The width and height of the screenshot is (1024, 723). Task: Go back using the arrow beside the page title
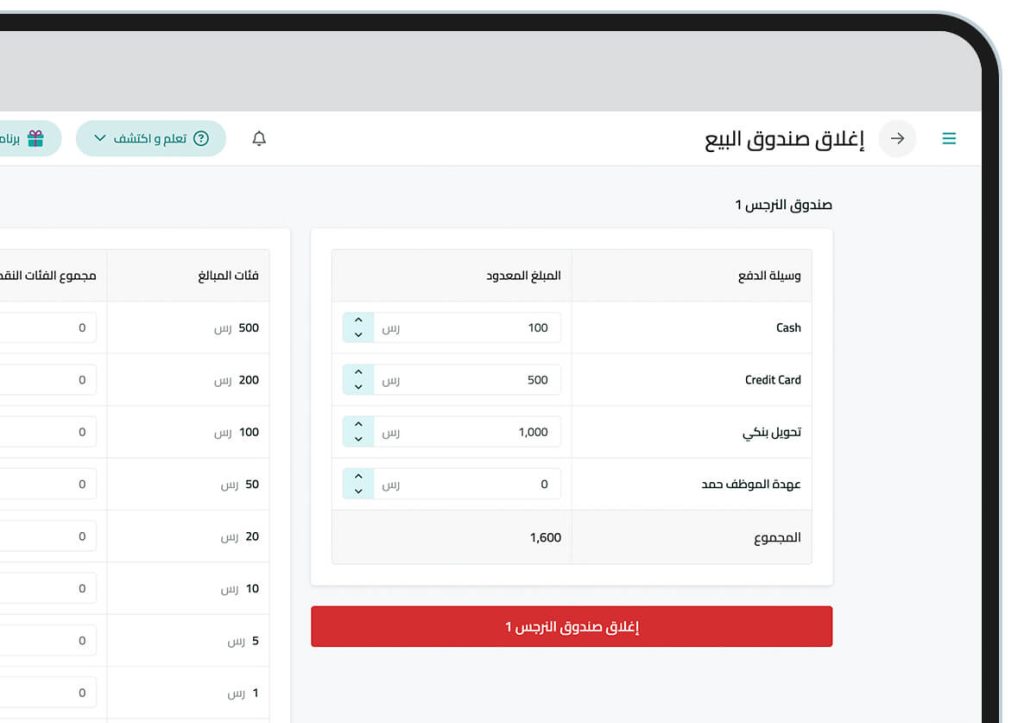click(897, 138)
